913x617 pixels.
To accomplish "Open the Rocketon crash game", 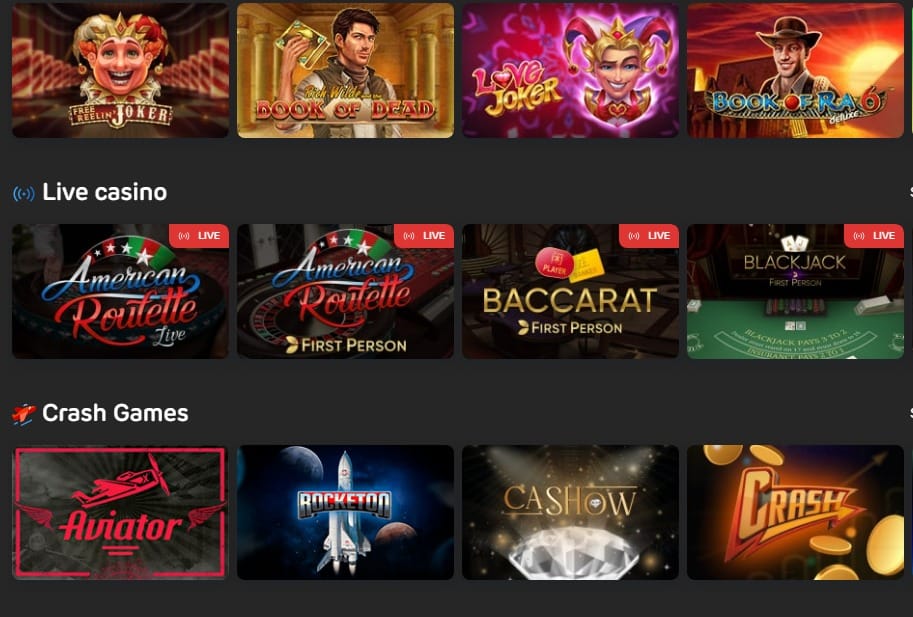I will pos(345,512).
